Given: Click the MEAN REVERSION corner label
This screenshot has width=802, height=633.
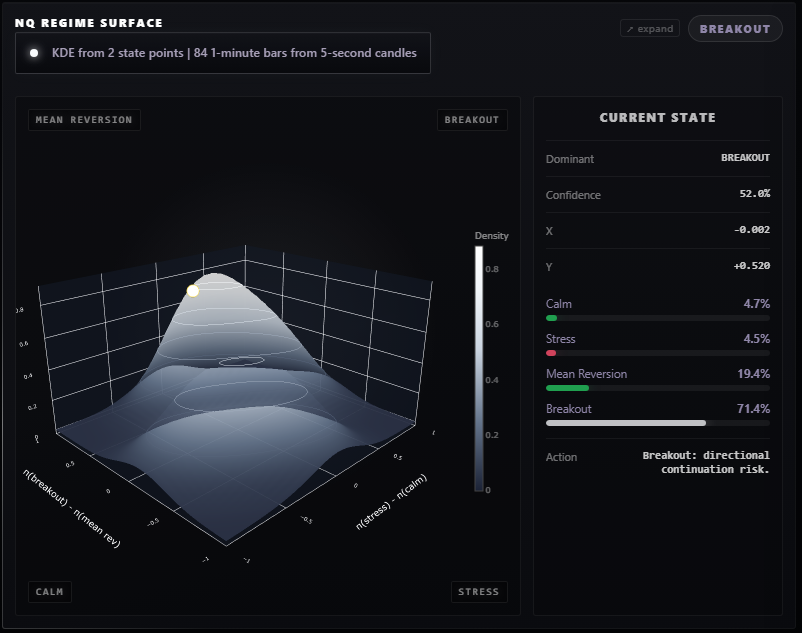Looking at the screenshot, I should coord(84,120).
